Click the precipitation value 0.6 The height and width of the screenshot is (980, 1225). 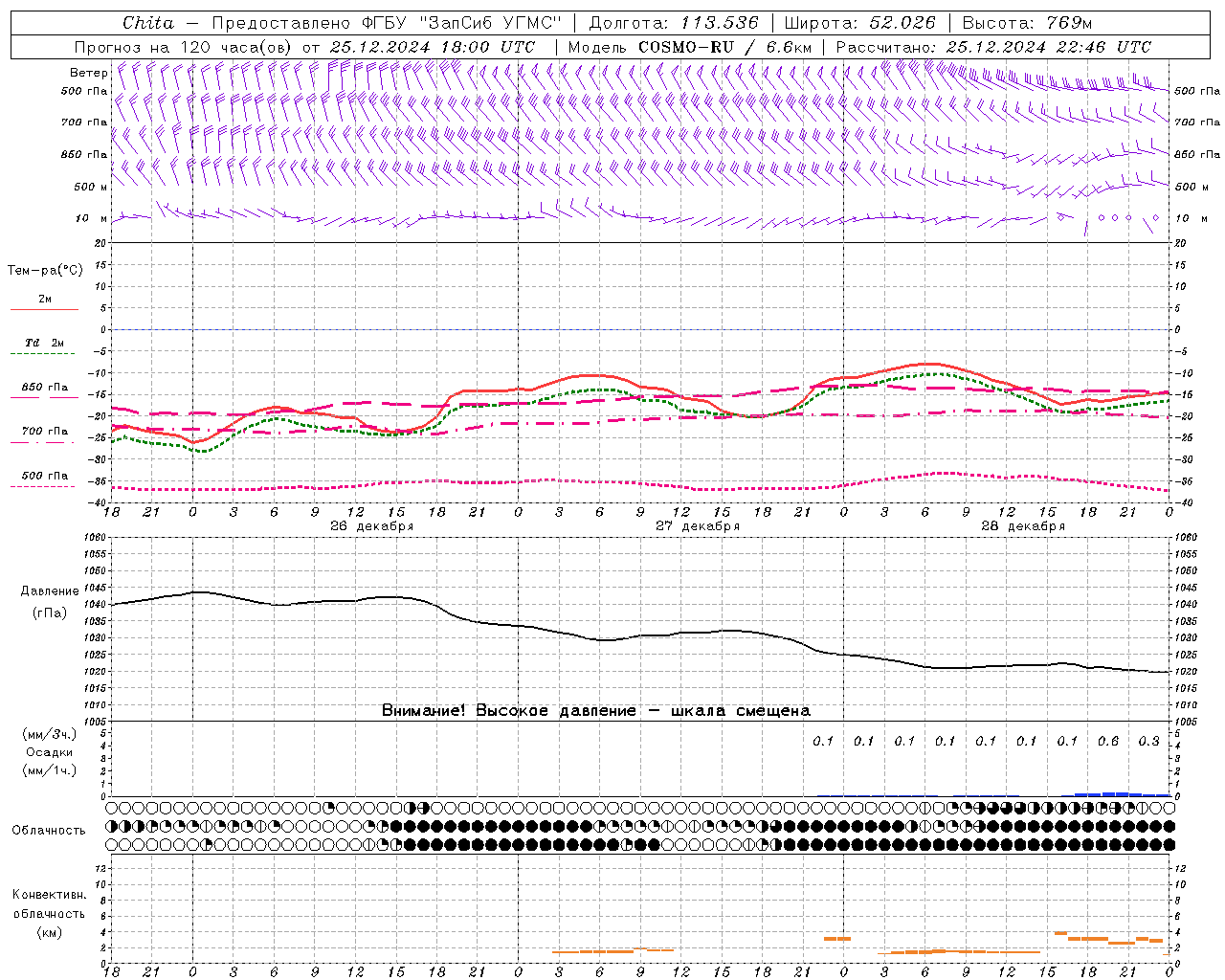point(1108,741)
